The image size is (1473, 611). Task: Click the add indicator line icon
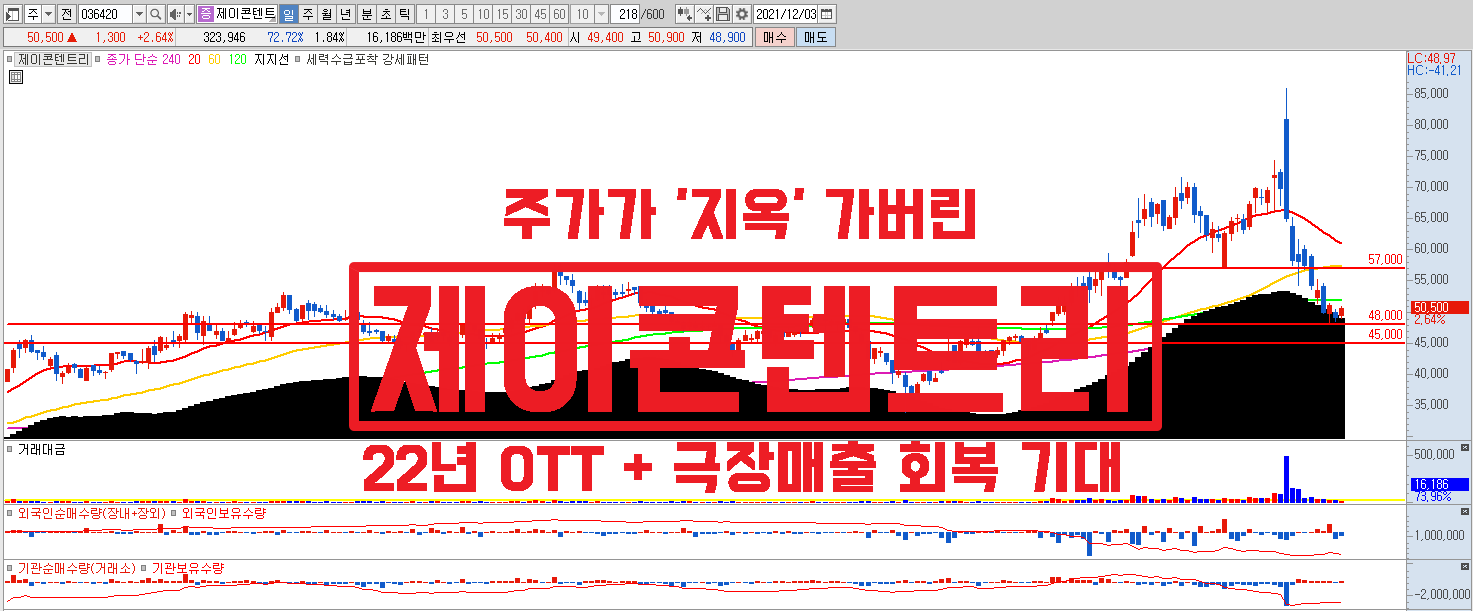704,14
